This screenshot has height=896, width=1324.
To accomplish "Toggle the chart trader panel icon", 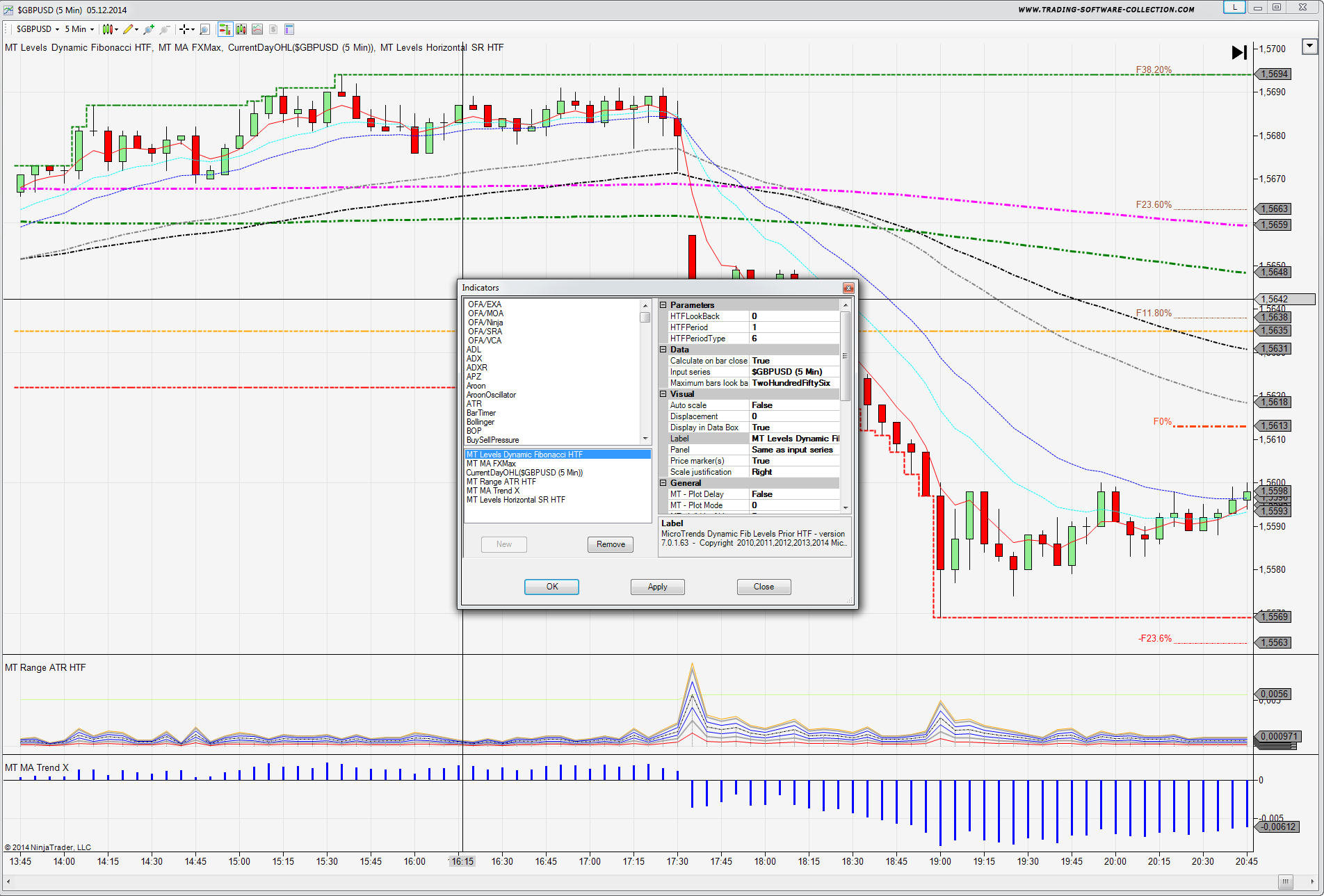I will click(225, 29).
